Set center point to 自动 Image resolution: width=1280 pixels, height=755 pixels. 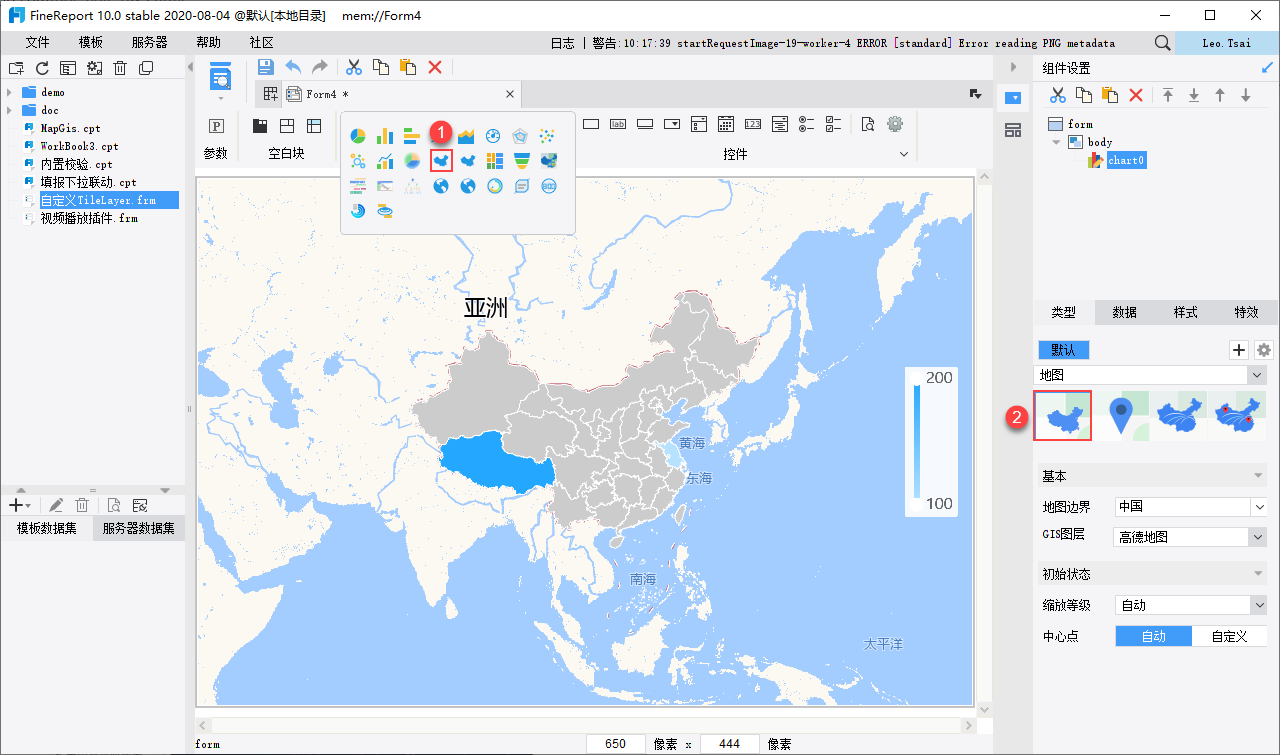1154,636
